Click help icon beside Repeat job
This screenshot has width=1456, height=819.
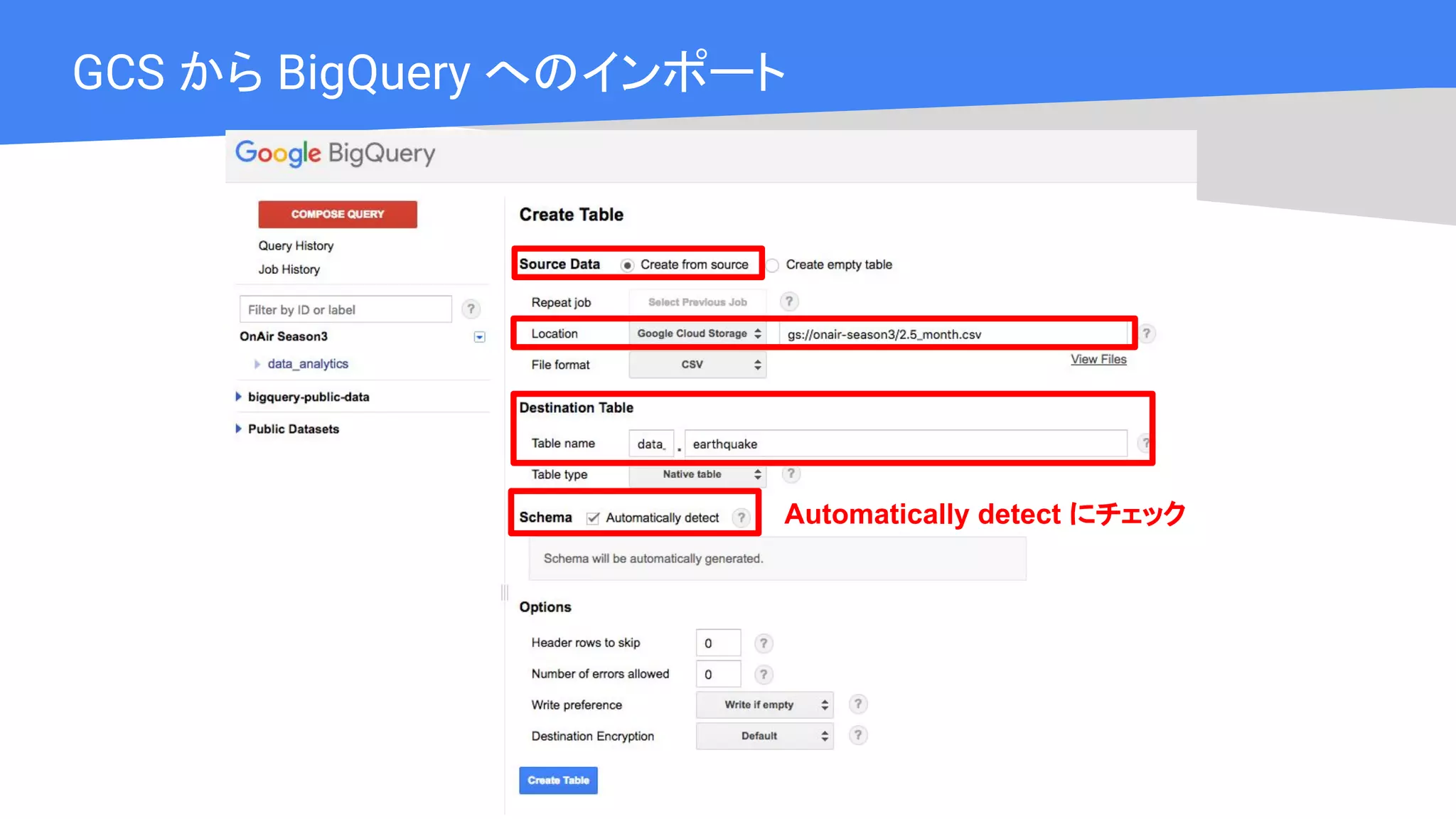[x=789, y=301]
